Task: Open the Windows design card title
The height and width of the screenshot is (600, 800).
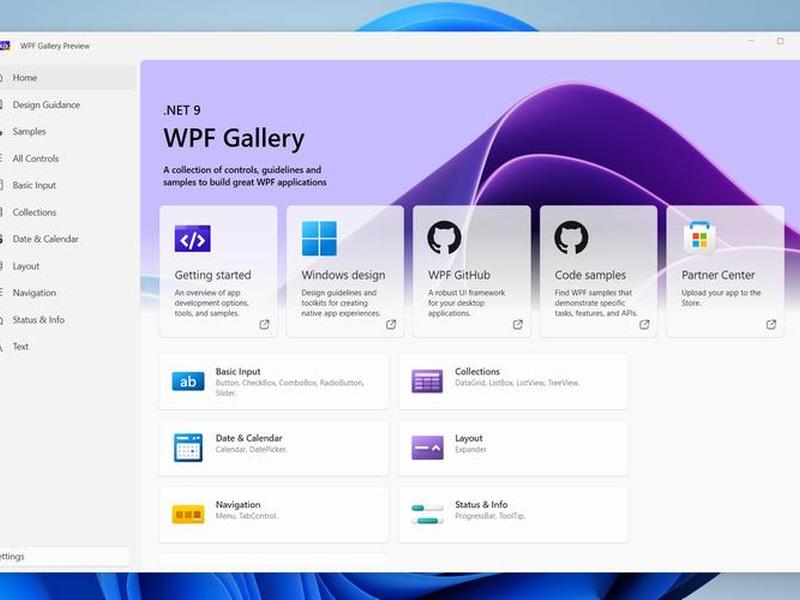Action: 343,275
